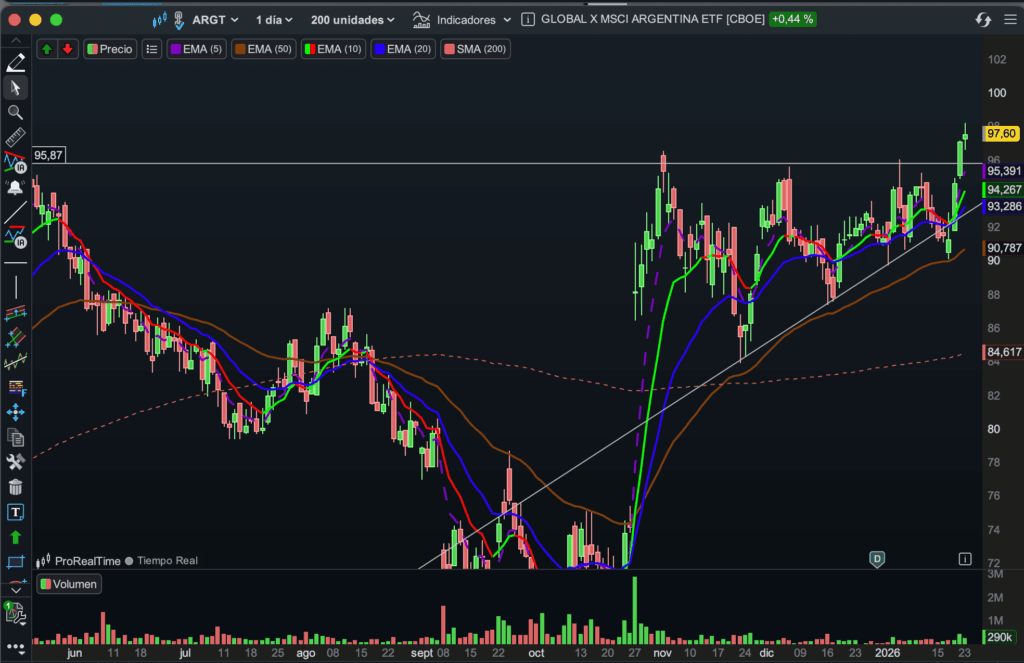The height and width of the screenshot is (663, 1024).
Task: Open the '200 unidades' dropdown
Action: pyautogui.click(x=352, y=19)
